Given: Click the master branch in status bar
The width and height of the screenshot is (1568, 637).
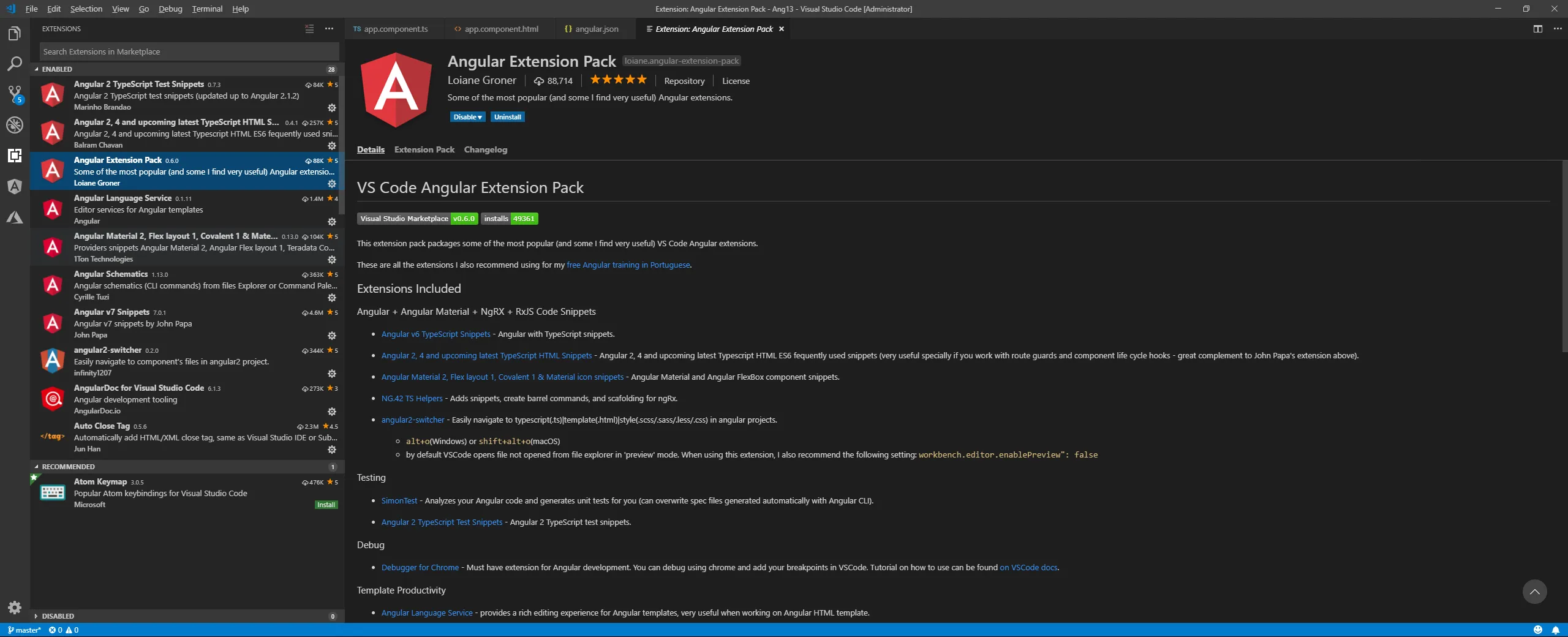Looking at the screenshot, I should (24, 630).
